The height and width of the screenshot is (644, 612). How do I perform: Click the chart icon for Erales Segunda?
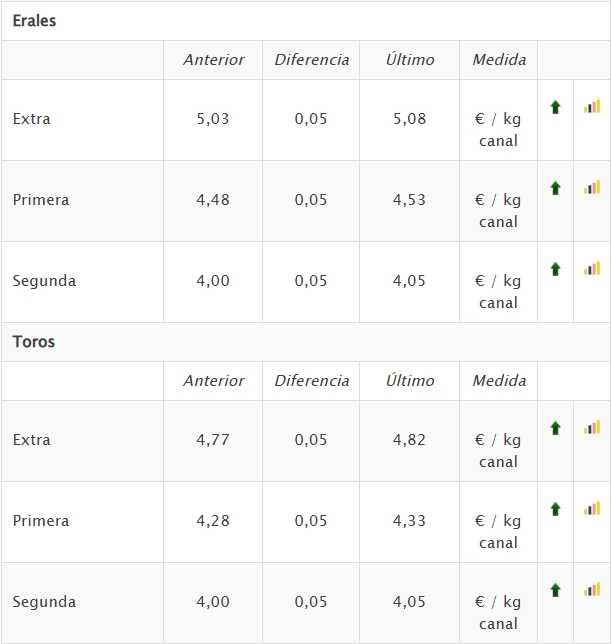(592, 268)
